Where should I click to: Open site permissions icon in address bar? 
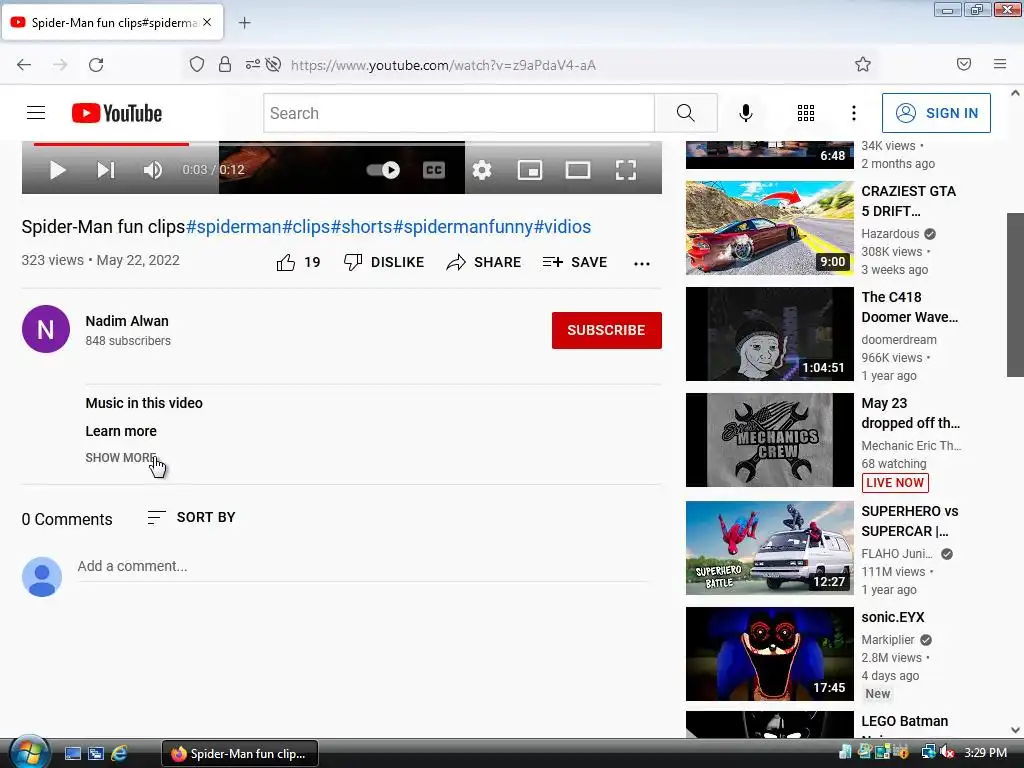click(x=253, y=64)
